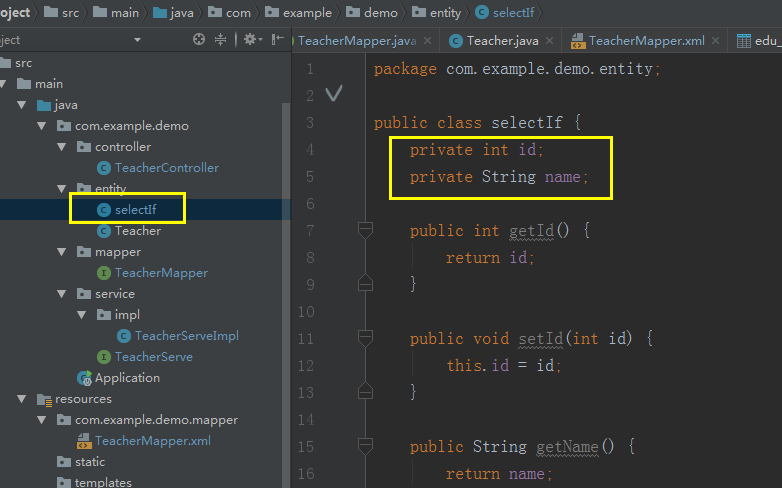Collapse the java folder in tree
The image size is (782, 488).
point(21,105)
